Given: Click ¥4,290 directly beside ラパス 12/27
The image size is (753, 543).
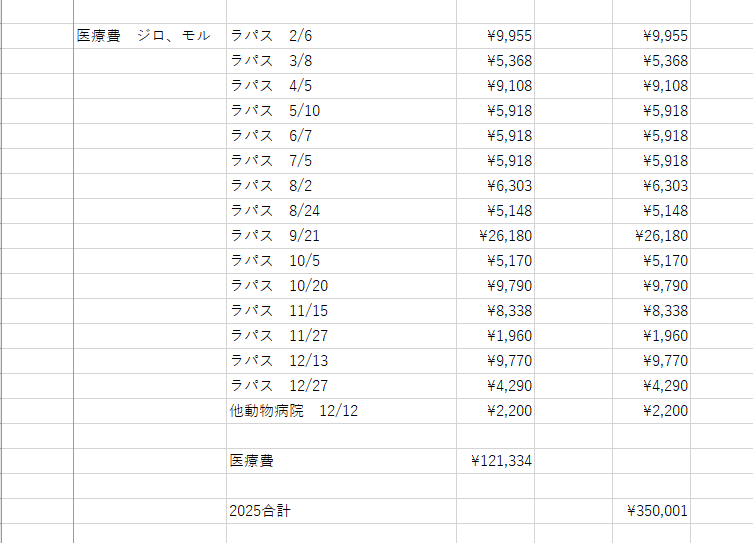Looking at the screenshot, I should pos(495,386).
